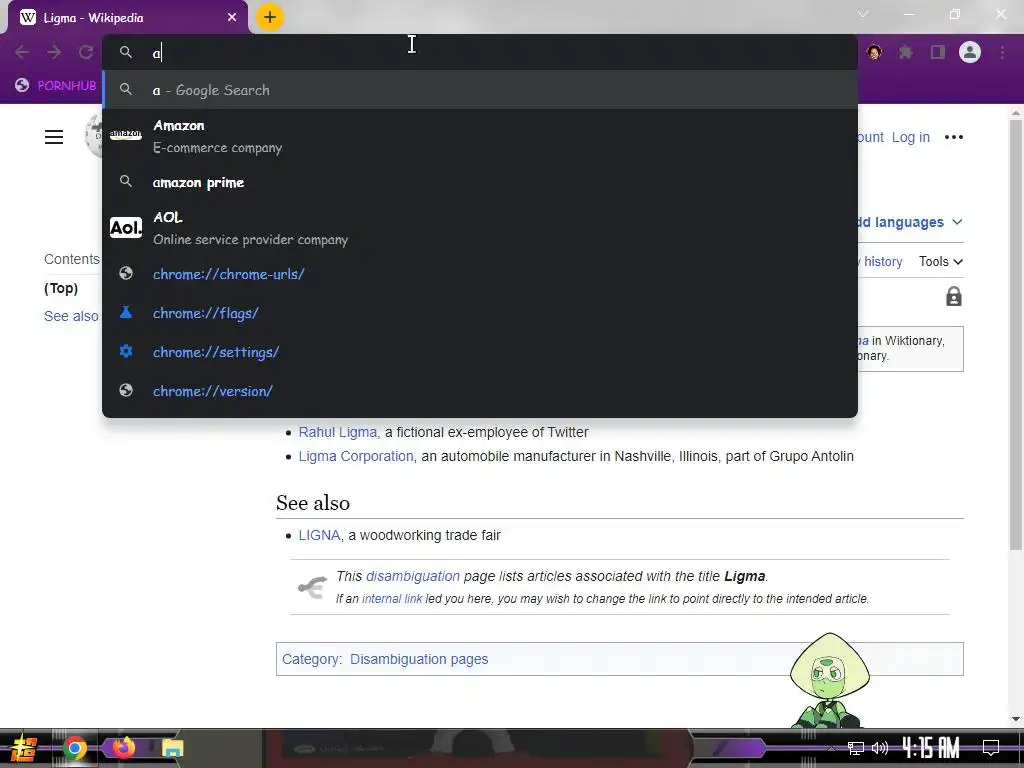Jump to See also in Contents
Image resolution: width=1024 pixels, height=768 pixels.
pos(71,316)
